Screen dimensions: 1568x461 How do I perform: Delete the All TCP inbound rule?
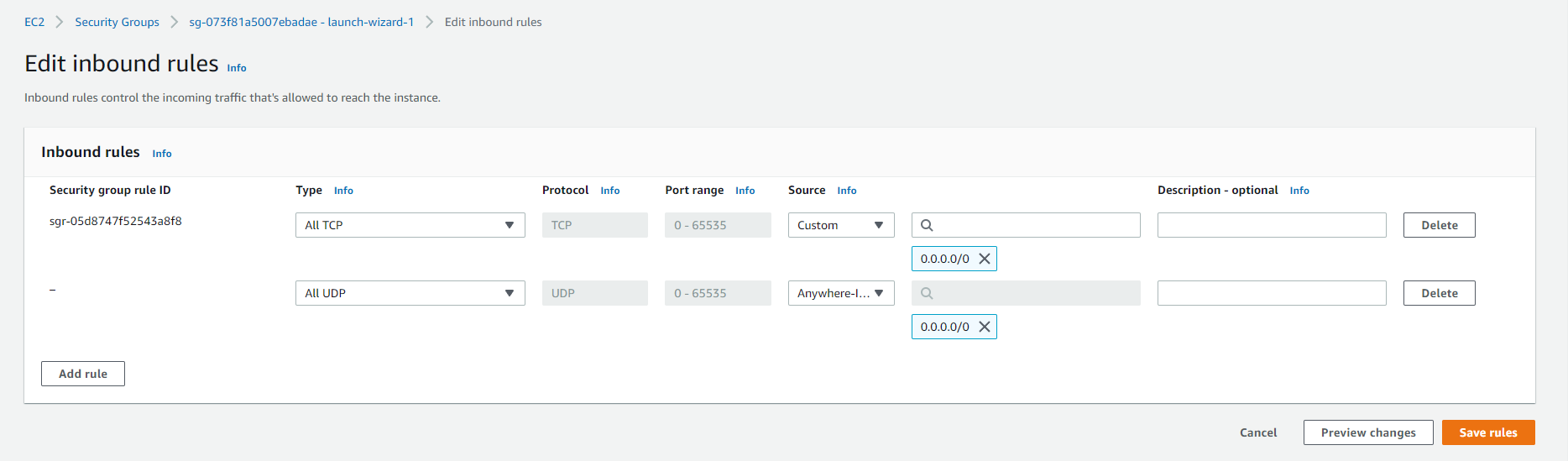(x=1439, y=225)
